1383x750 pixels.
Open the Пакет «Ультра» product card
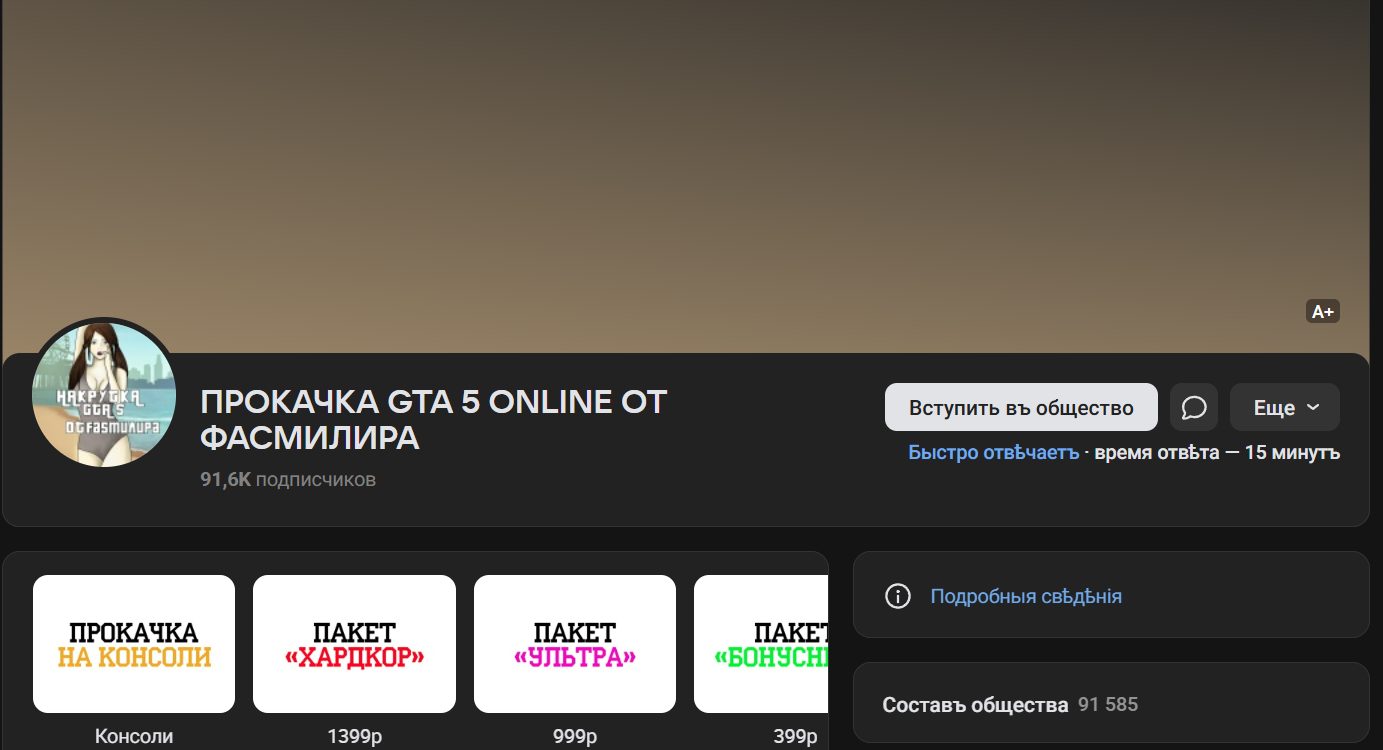tap(575, 644)
